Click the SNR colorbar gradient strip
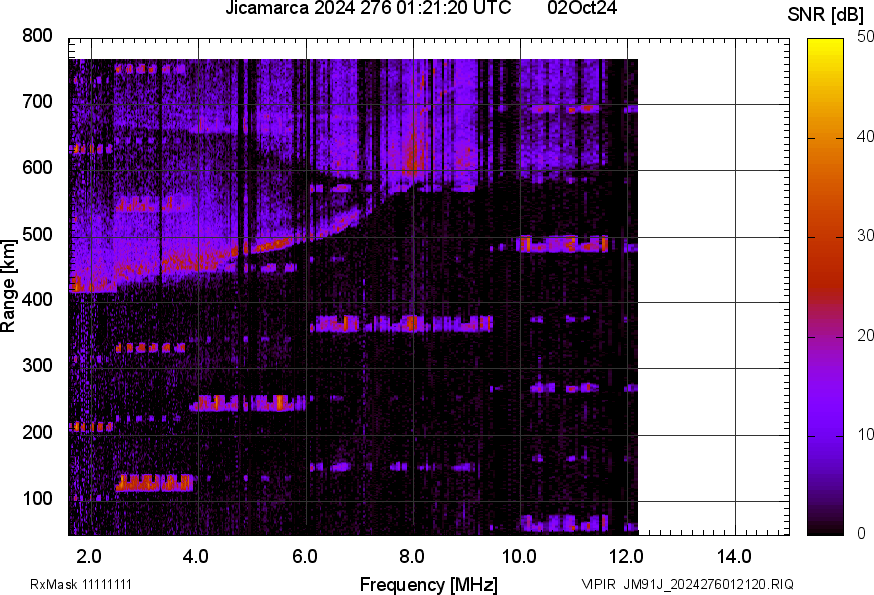The height and width of the screenshot is (595, 874). [825, 287]
